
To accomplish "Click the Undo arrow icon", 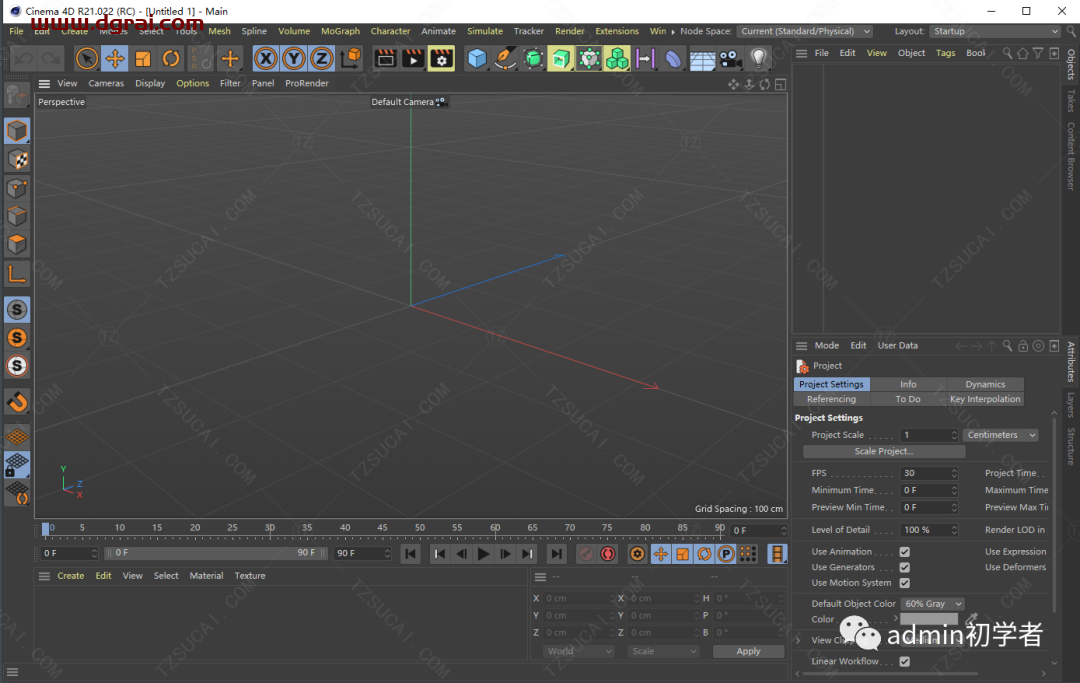I will (24, 59).
